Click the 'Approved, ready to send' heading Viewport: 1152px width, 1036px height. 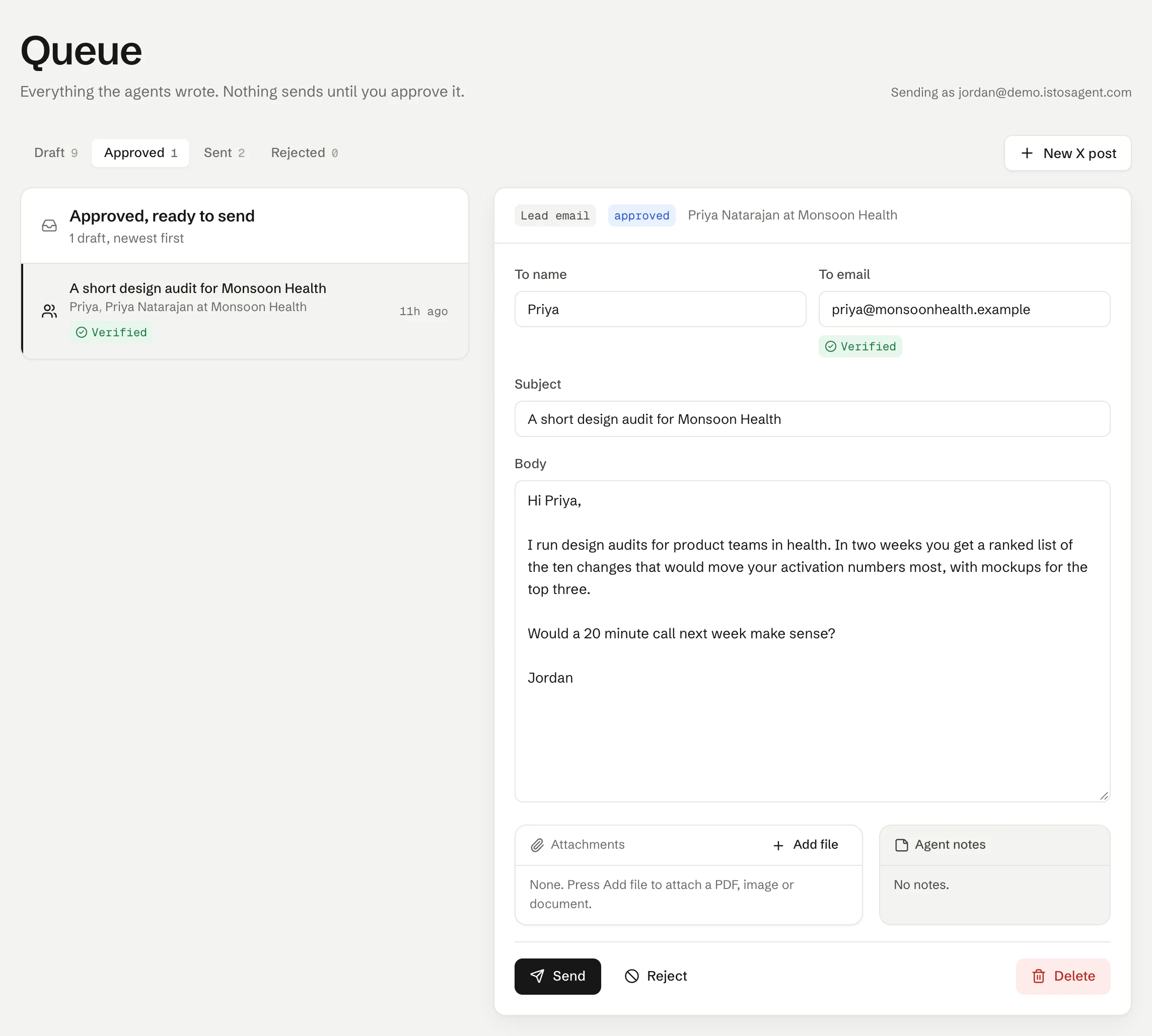pyautogui.click(x=162, y=216)
